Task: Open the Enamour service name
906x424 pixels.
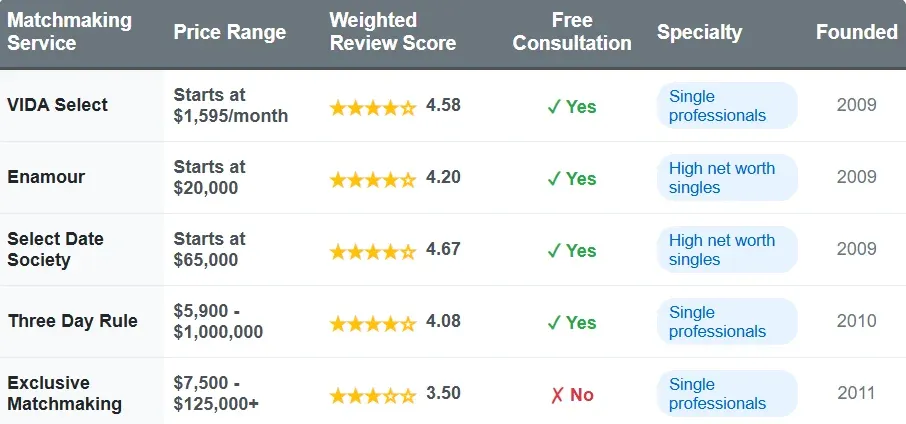Action: coord(46,177)
